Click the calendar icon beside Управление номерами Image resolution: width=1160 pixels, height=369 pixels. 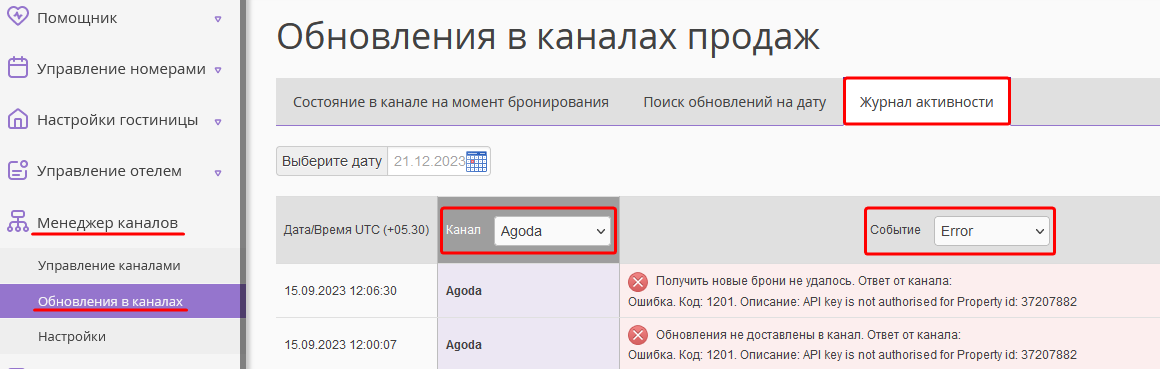[x=18, y=68]
